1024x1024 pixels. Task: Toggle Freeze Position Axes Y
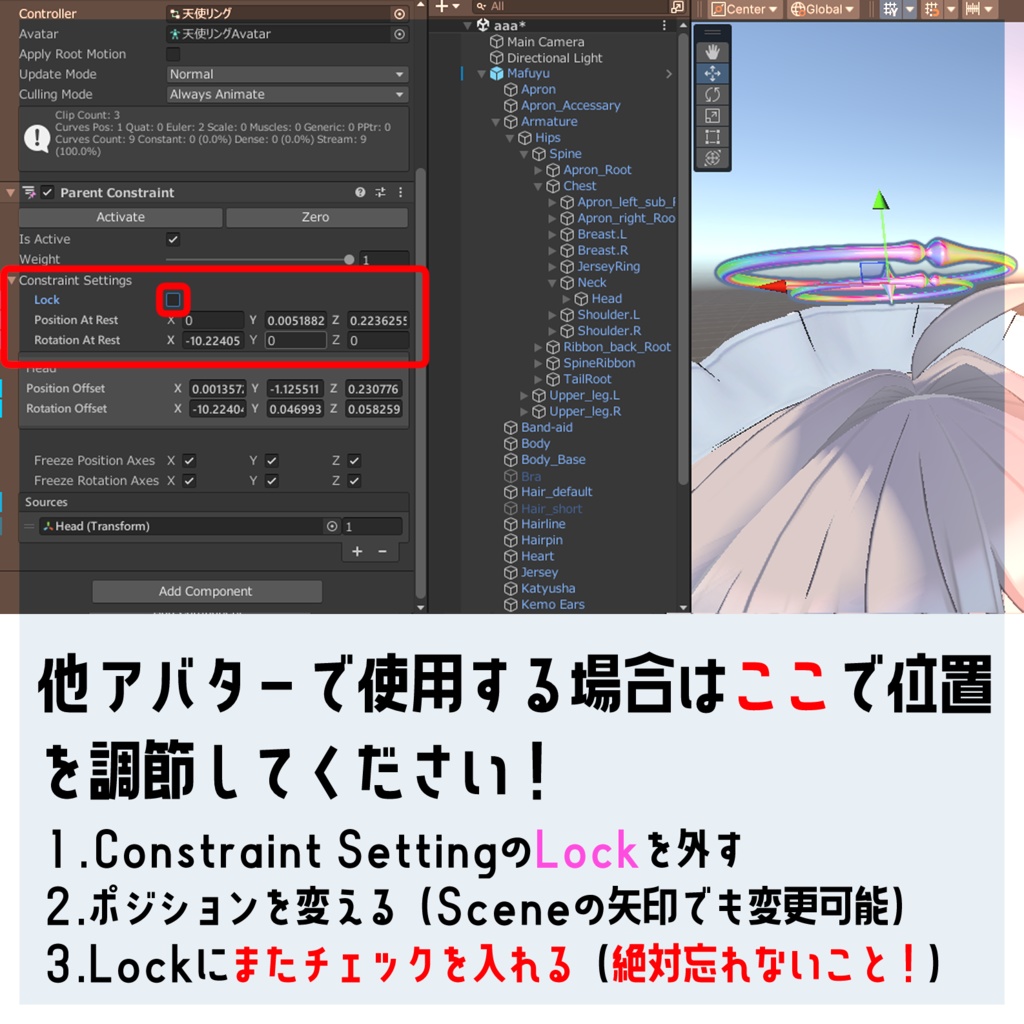272,460
